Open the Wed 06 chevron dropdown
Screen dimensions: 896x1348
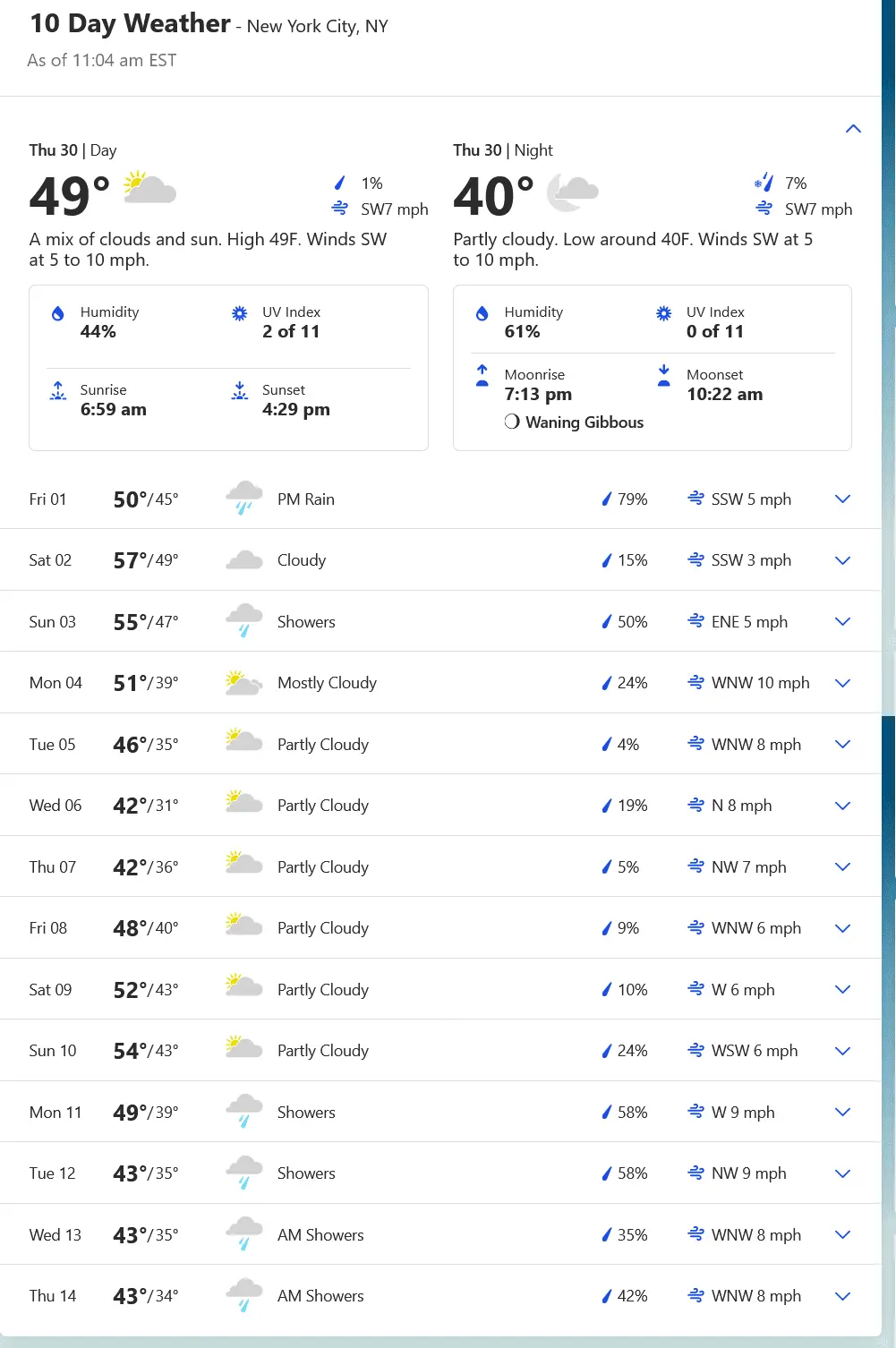point(842,806)
